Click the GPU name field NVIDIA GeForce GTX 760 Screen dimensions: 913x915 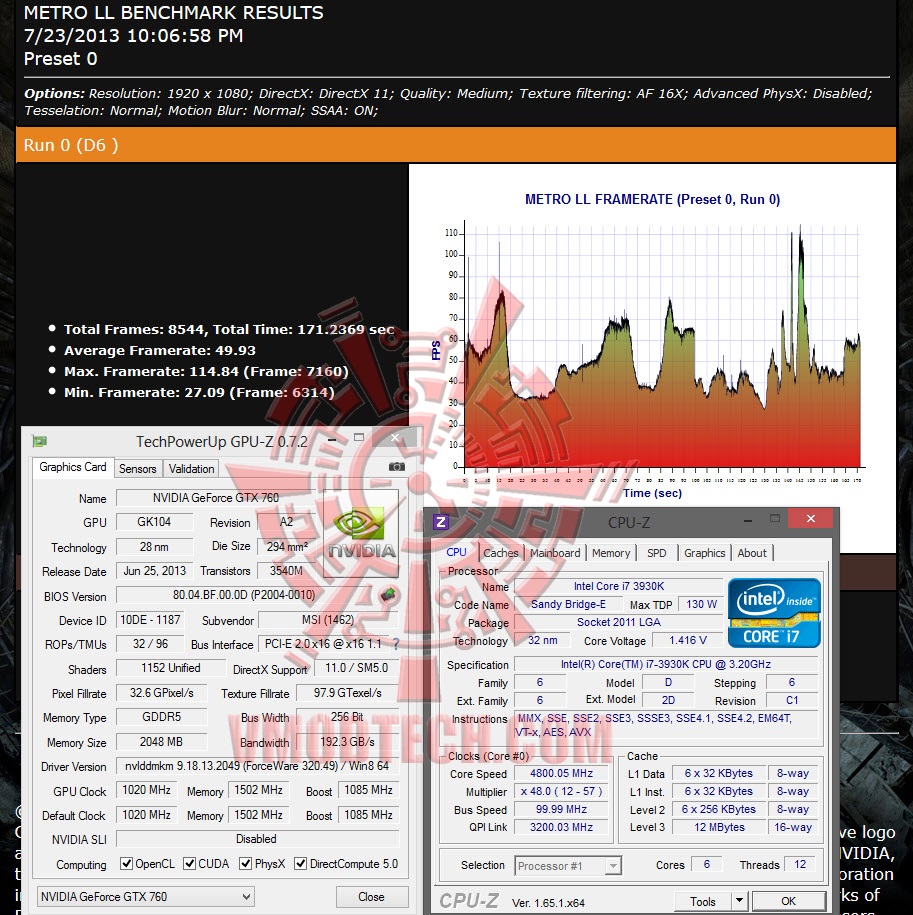216,498
